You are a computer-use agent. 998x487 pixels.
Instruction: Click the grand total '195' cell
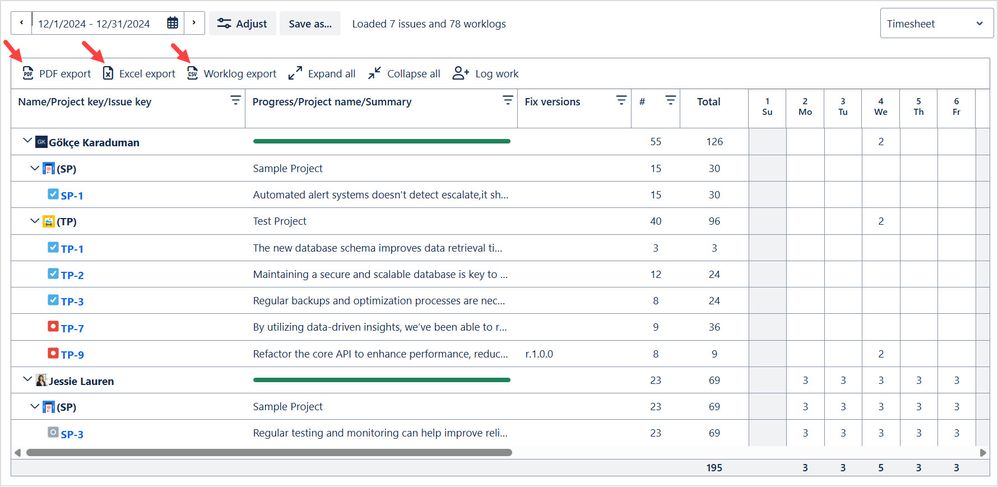714,468
